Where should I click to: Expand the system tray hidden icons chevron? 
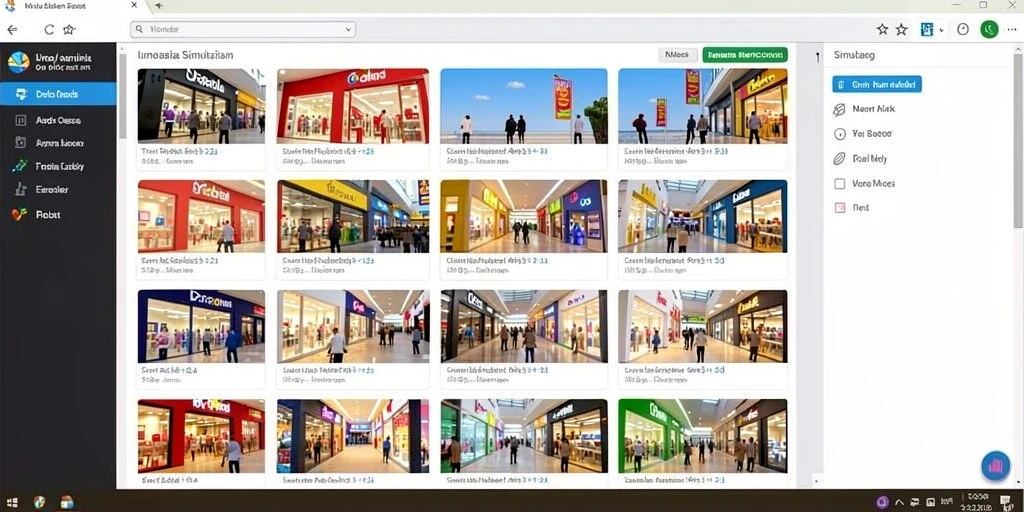click(x=899, y=502)
